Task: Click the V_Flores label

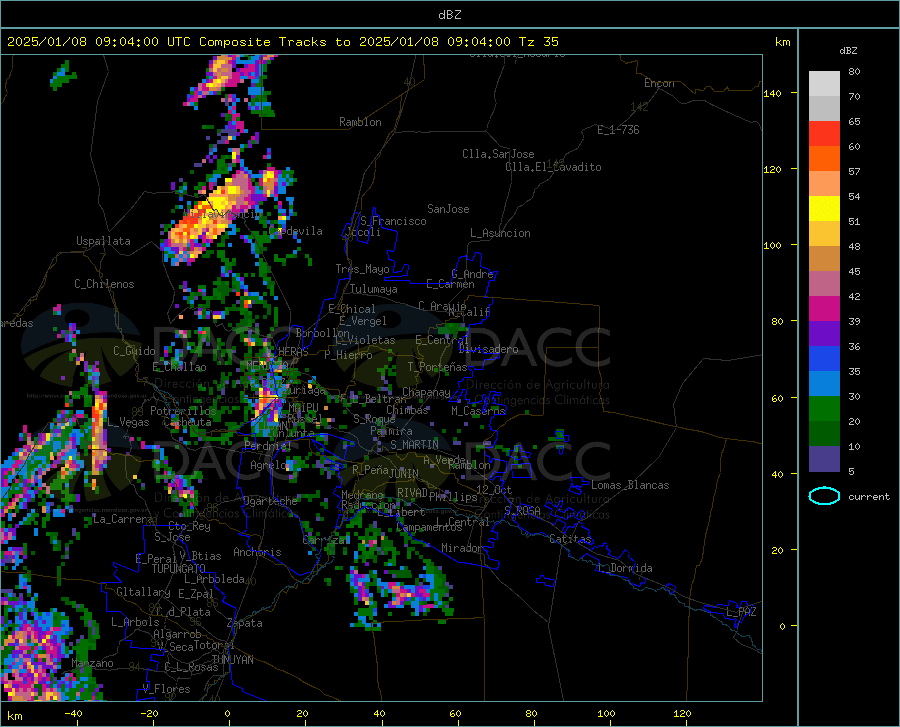Action: point(166,689)
